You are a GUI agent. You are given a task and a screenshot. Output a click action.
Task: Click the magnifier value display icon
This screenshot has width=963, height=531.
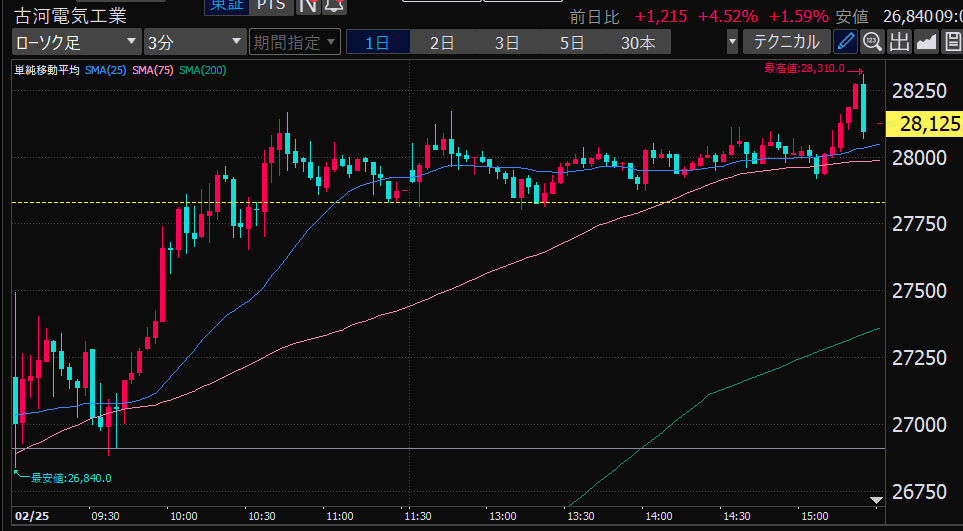coord(872,42)
